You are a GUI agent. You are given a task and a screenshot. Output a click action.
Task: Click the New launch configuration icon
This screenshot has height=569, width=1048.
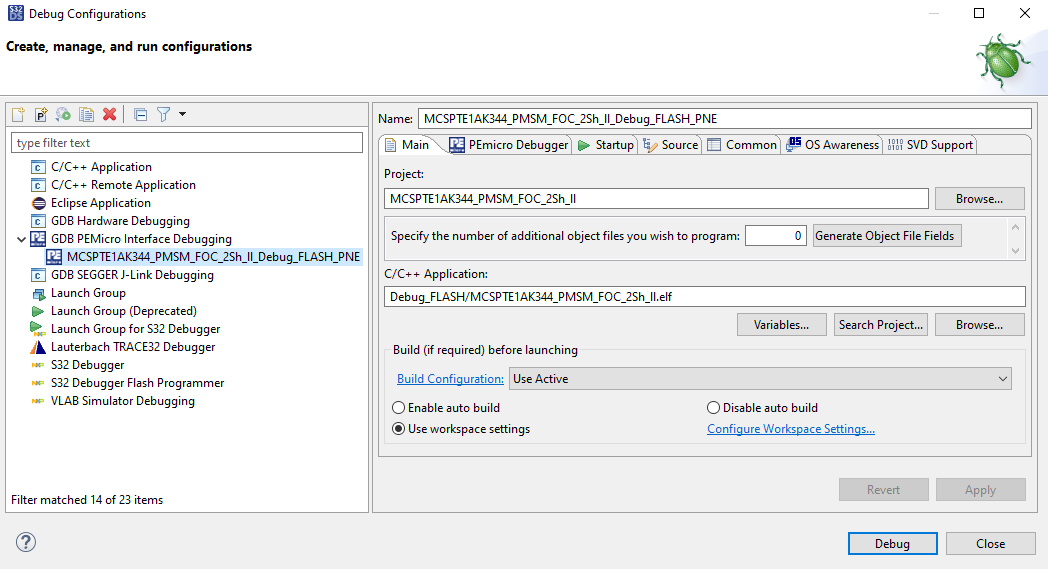[18, 115]
